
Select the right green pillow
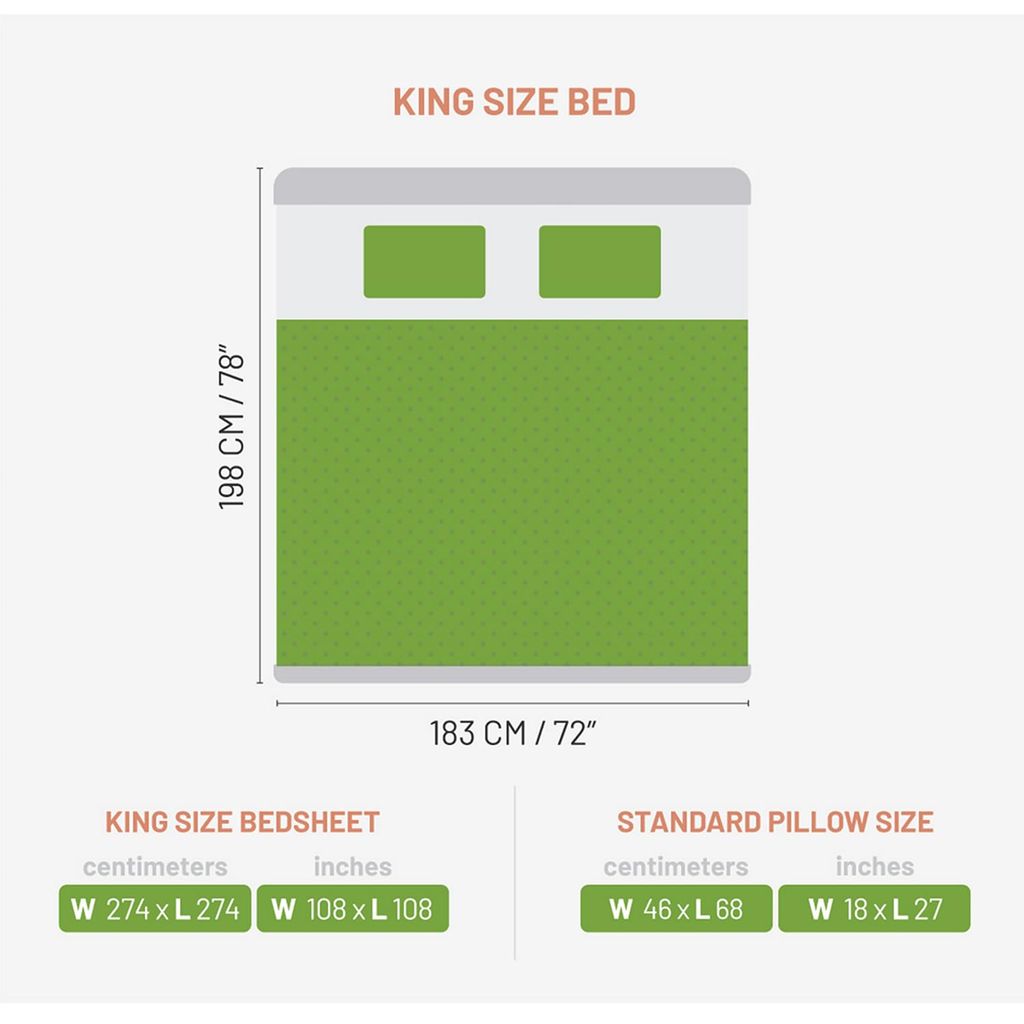[600, 262]
